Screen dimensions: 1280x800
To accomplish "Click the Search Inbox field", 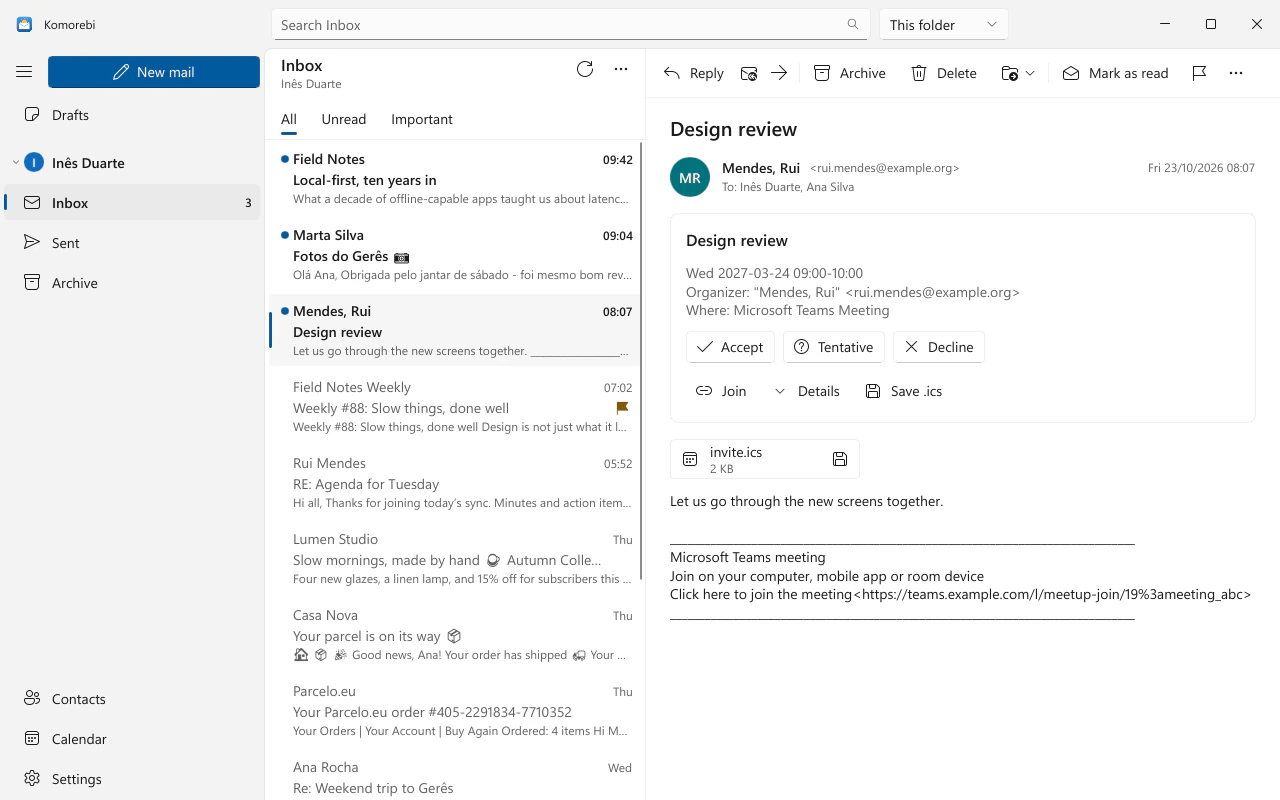I will pos(570,24).
